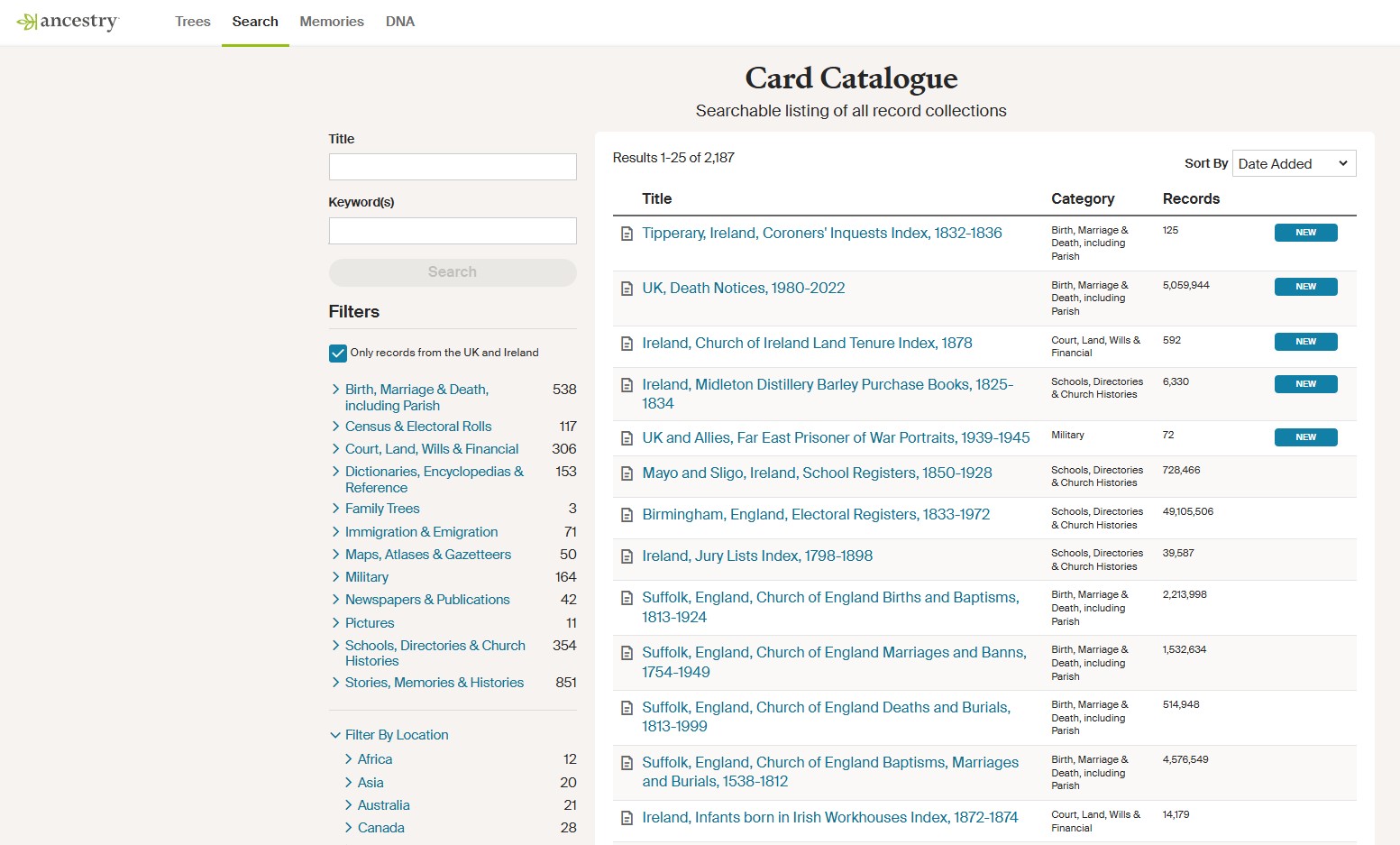Click document icon beside Ireland Jury Lists Index

point(627,556)
